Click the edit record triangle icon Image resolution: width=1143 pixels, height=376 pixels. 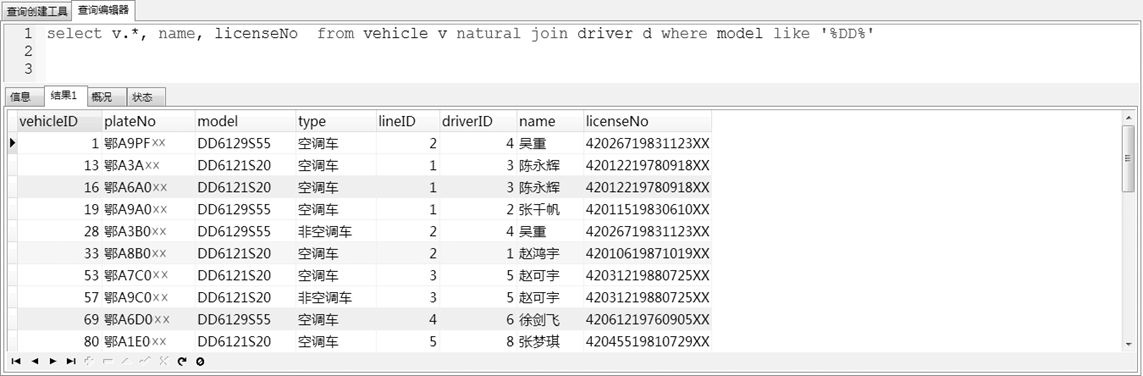(x=126, y=361)
